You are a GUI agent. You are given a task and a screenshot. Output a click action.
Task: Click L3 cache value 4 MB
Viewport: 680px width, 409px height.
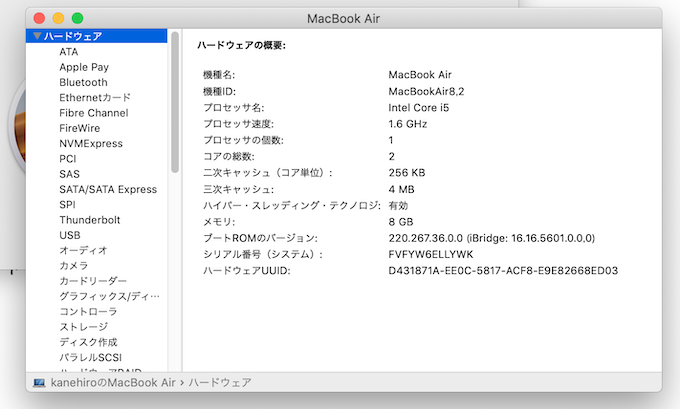(x=402, y=189)
